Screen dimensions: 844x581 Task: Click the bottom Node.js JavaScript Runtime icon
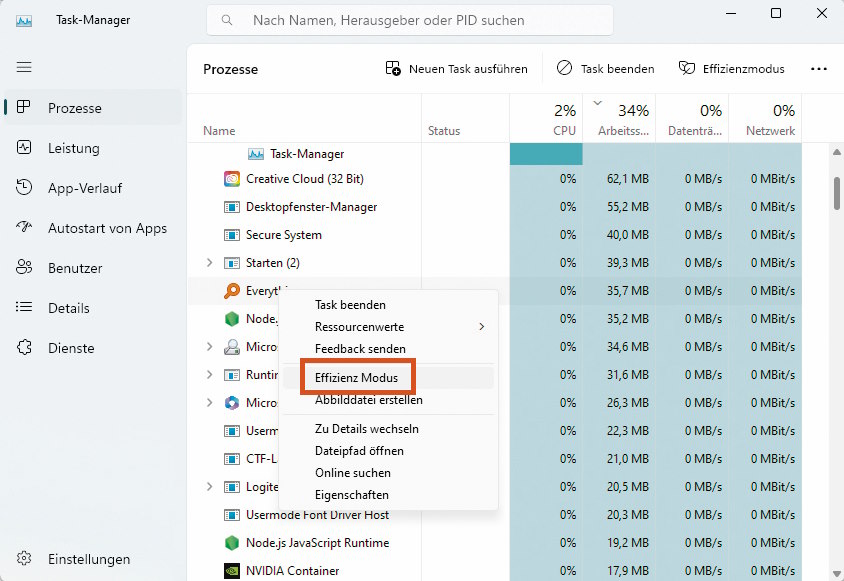pyautogui.click(x=231, y=543)
